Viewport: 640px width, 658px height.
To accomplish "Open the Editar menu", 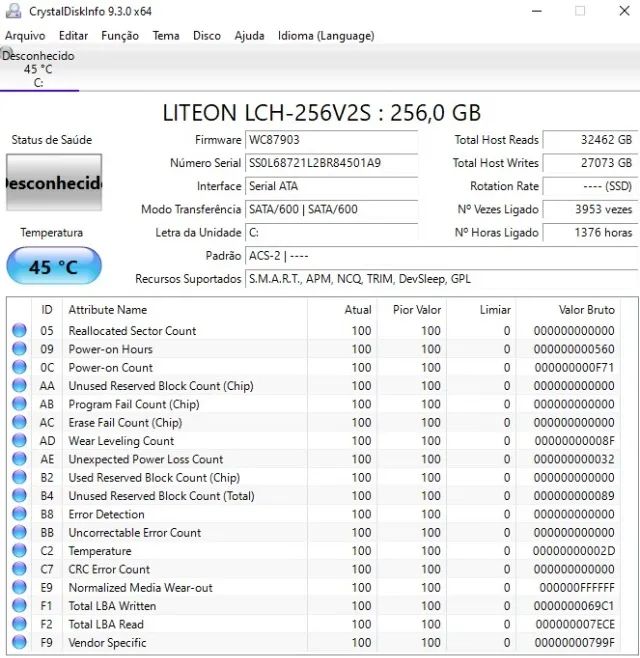I will pos(73,36).
